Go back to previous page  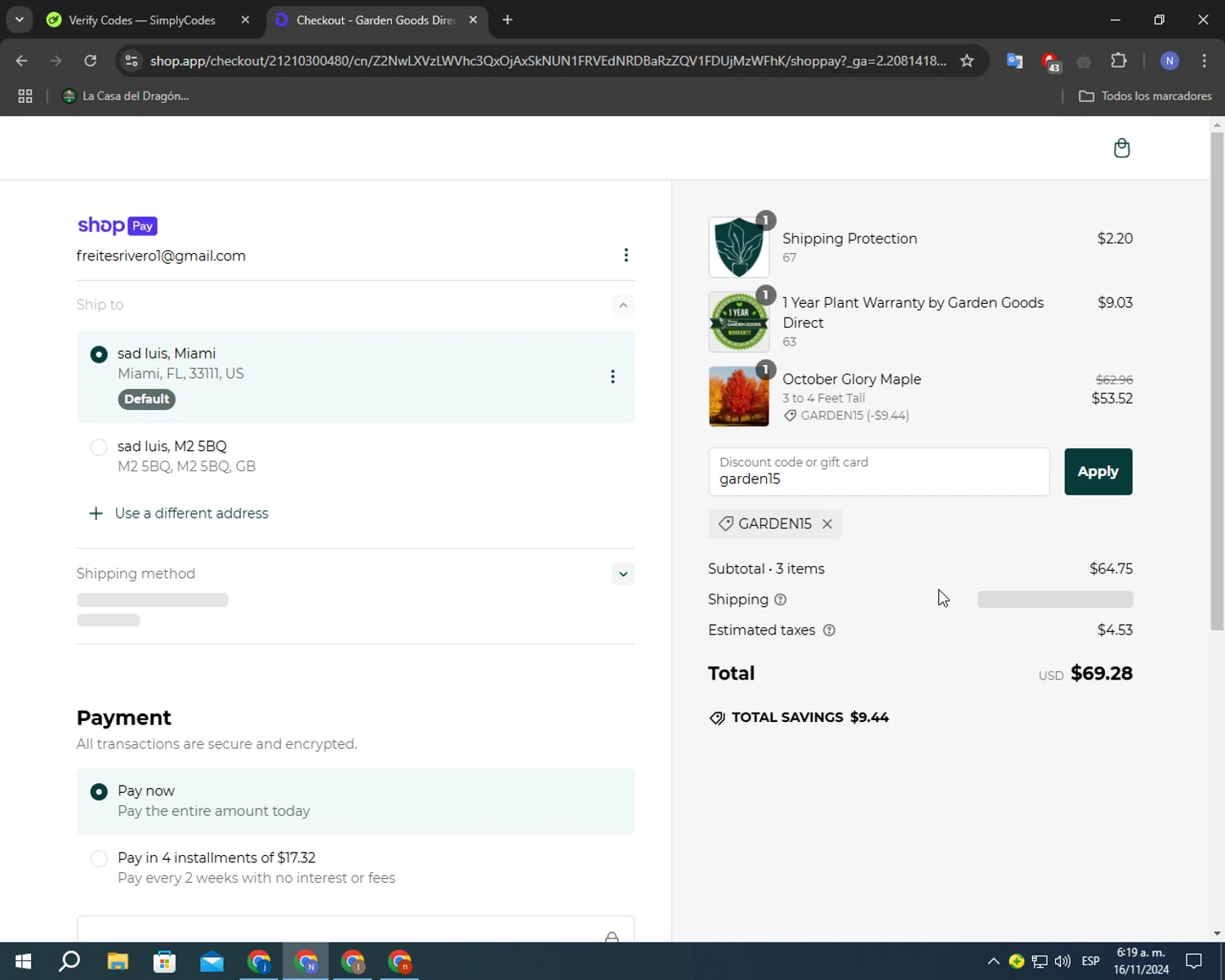click(21, 60)
